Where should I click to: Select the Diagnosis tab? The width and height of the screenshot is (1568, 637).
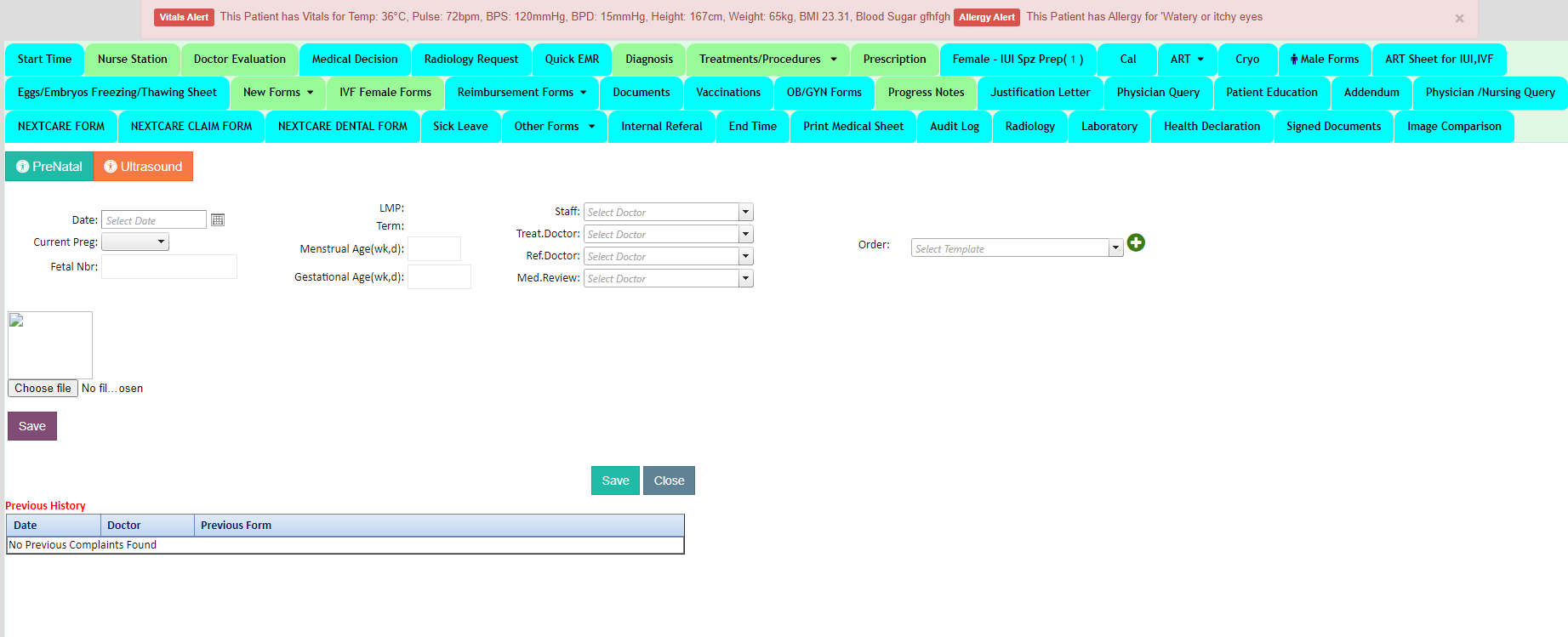click(x=649, y=60)
